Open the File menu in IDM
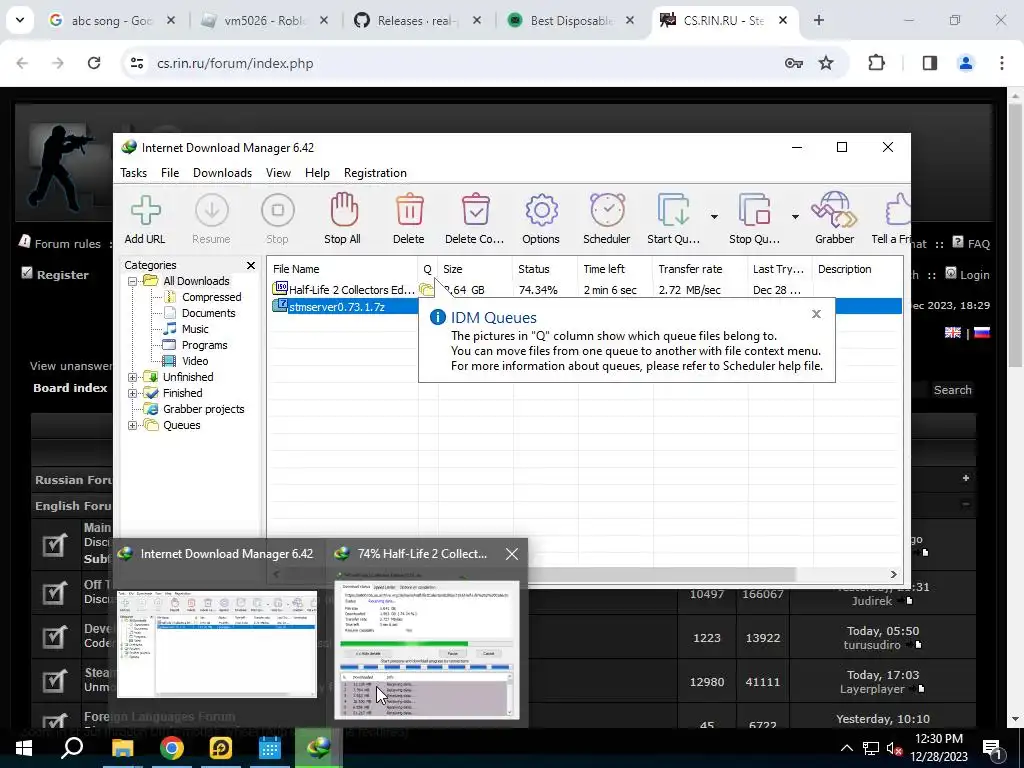The height and width of the screenshot is (768, 1024). click(170, 173)
